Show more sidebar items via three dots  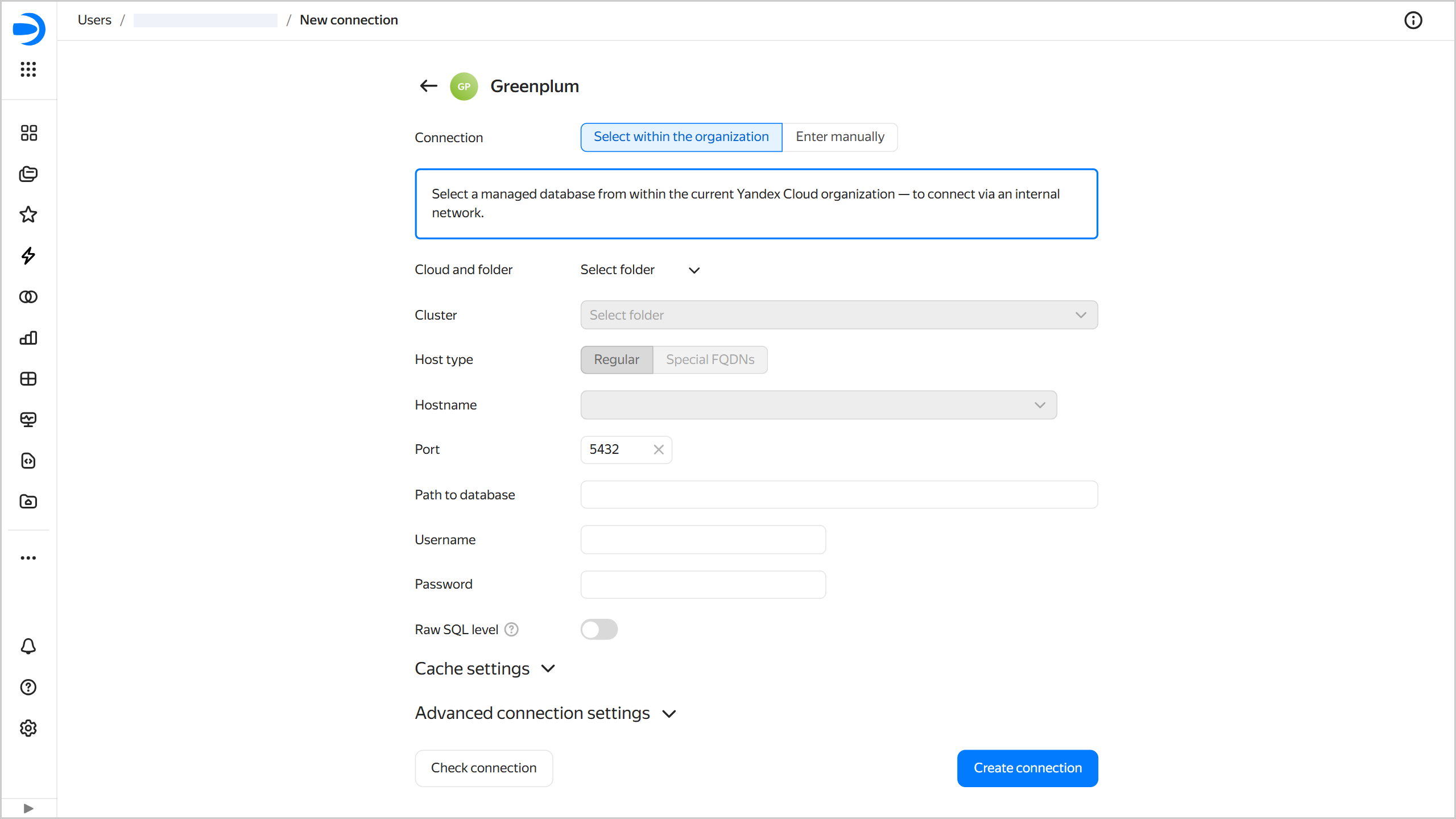tap(28, 558)
